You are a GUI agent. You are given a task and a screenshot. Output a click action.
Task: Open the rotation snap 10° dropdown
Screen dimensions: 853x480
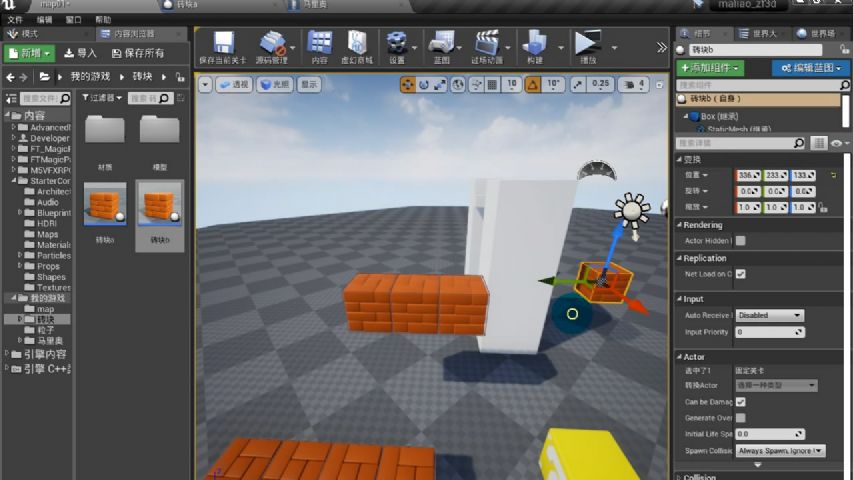click(x=553, y=84)
